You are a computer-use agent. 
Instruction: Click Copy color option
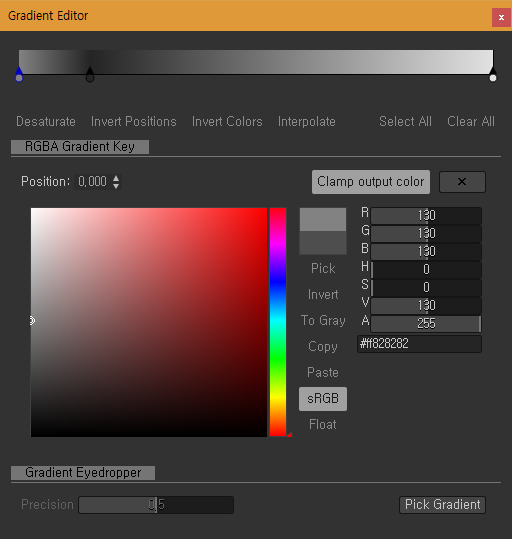(323, 346)
